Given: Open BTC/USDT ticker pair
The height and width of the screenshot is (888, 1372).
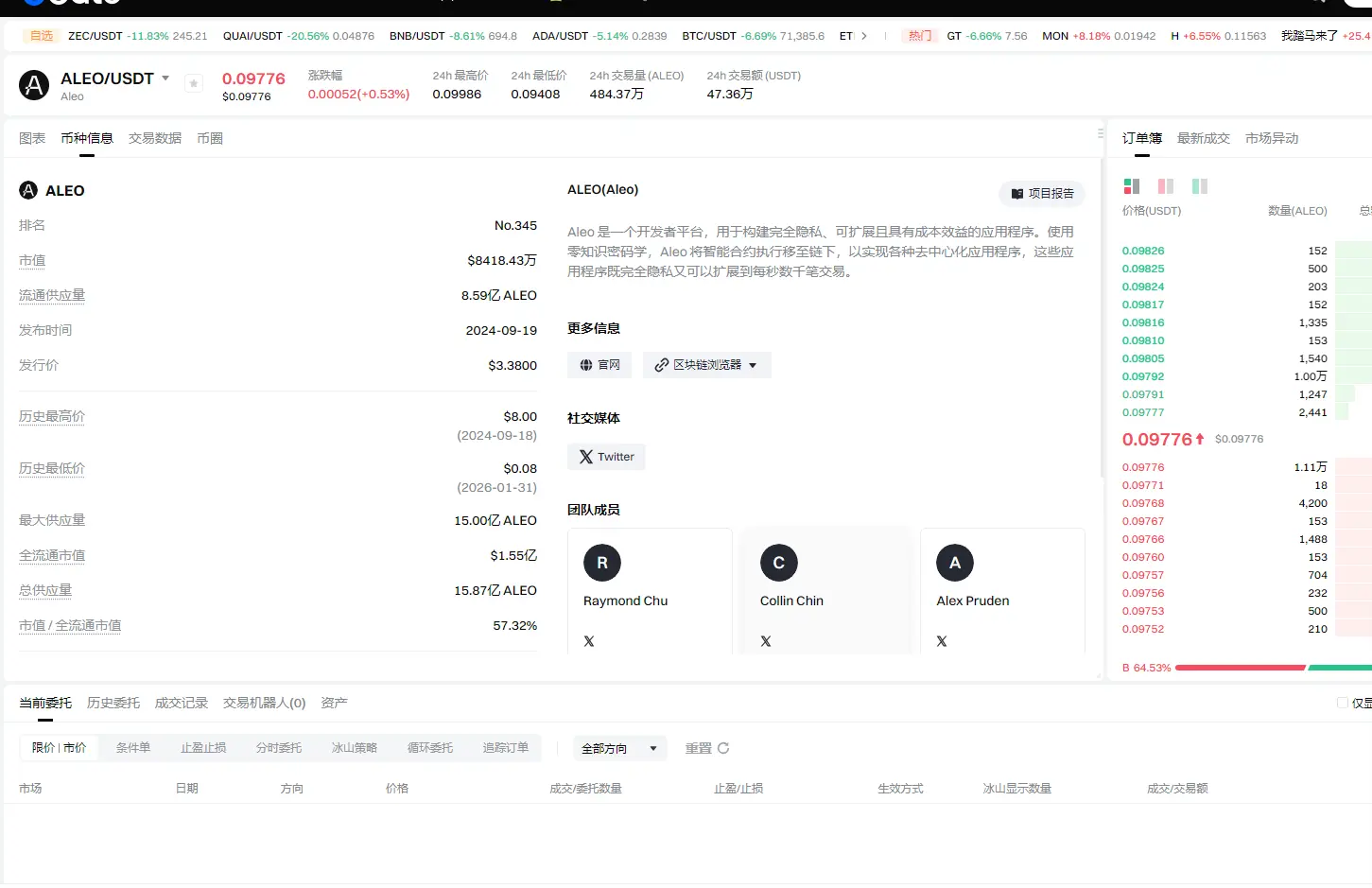Looking at the screenshot, I should tap(753, 36).
